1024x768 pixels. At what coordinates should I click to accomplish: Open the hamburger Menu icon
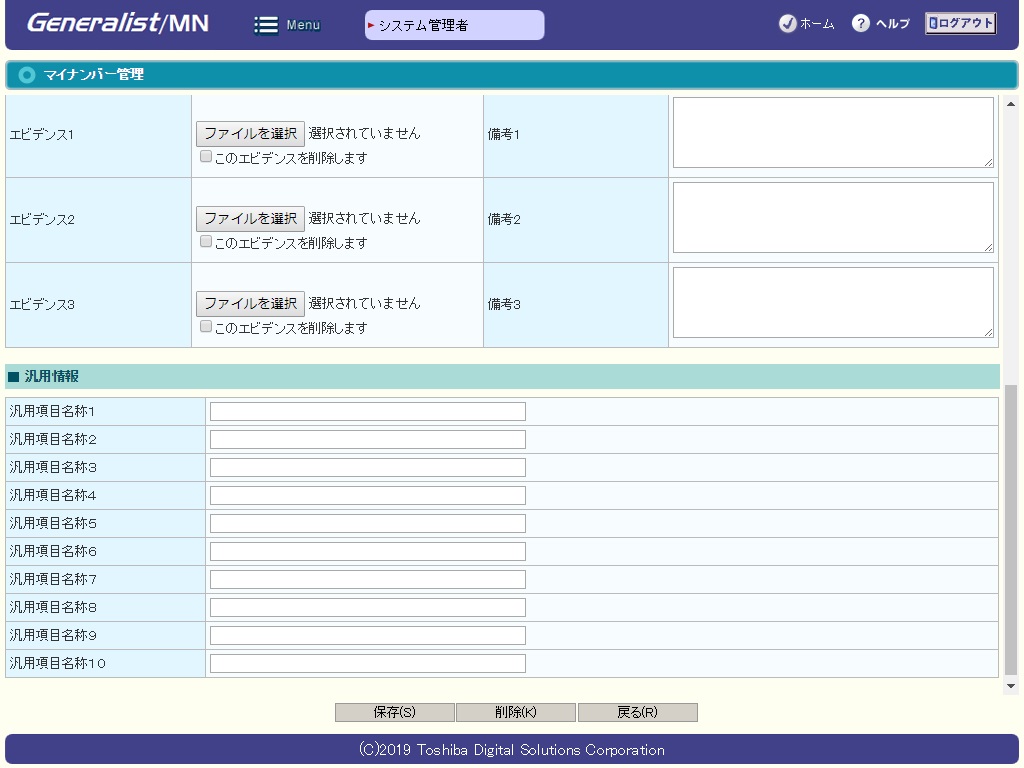pos(266,25)
